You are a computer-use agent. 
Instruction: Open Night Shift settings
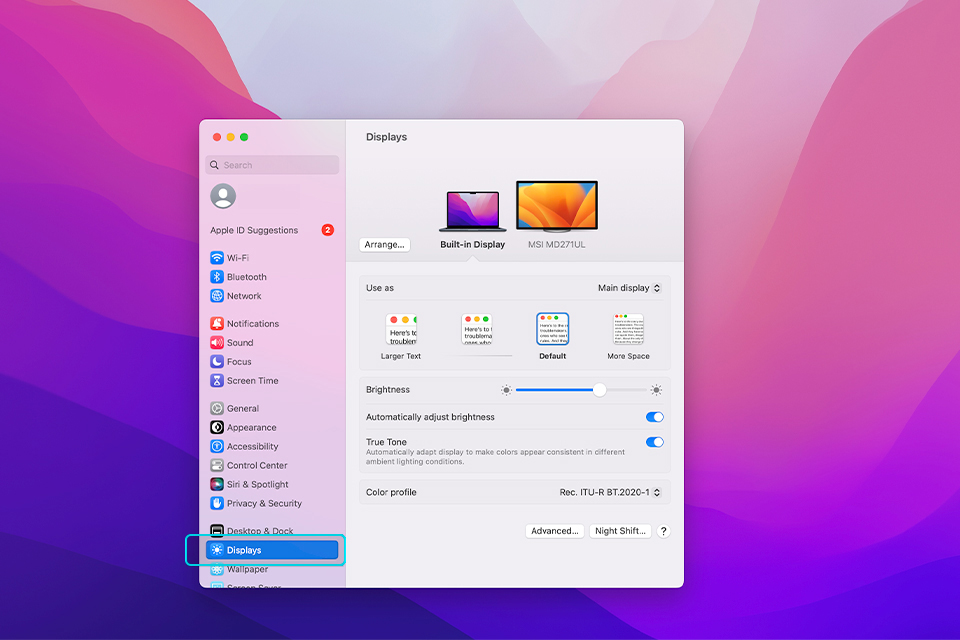[620, 531]
